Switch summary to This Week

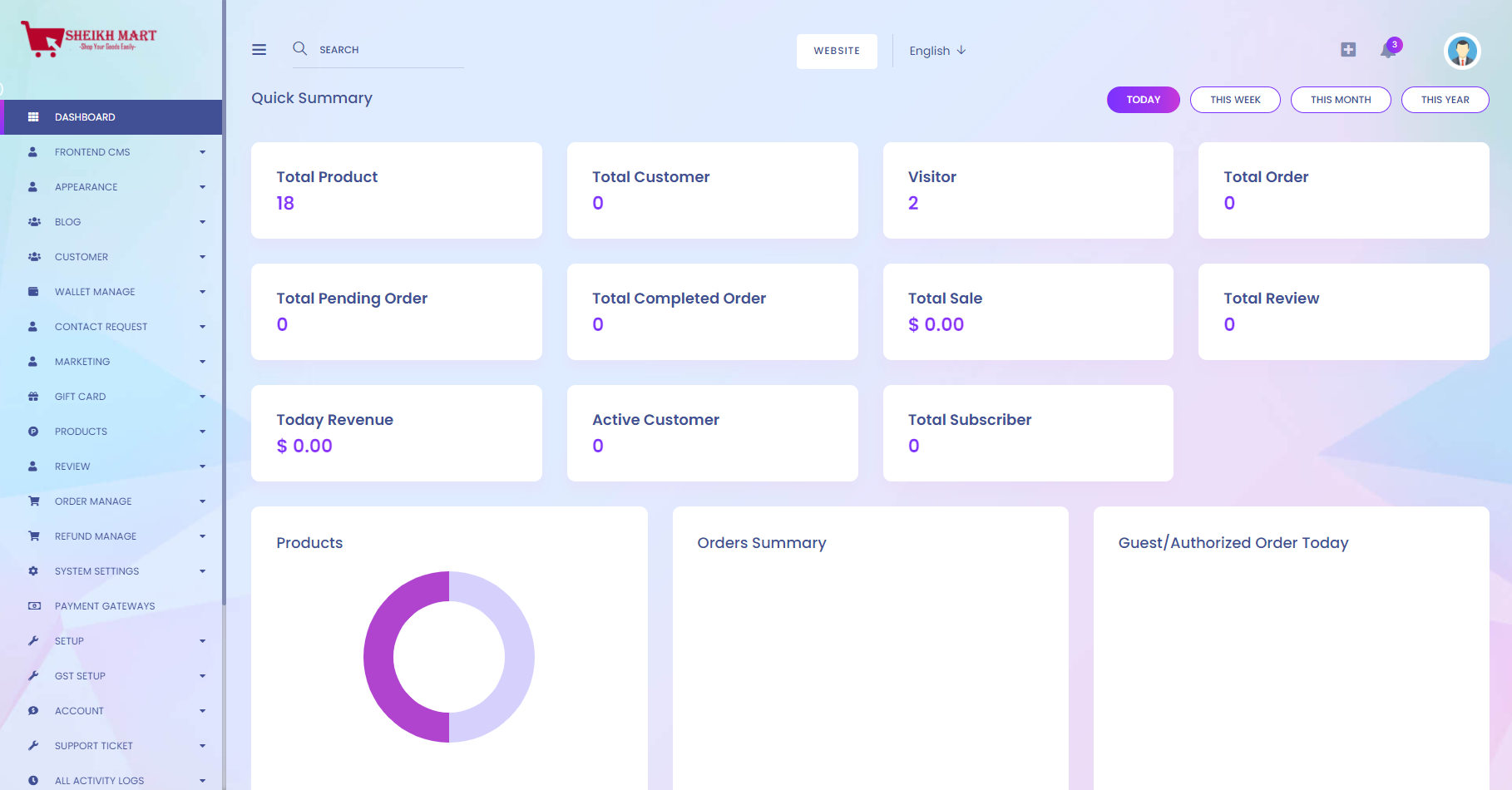pyautogui.click(x=1235, y=100)
